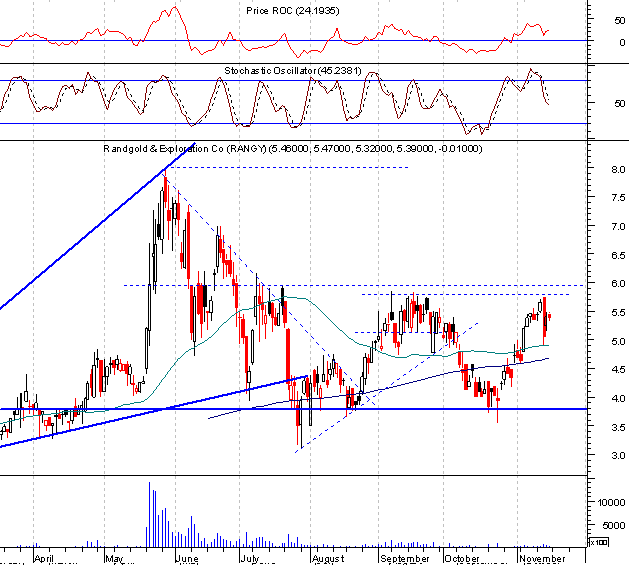Select the thick horizontal support line near 3.8
Screen dimensions: 629x565
coord(294,409)
